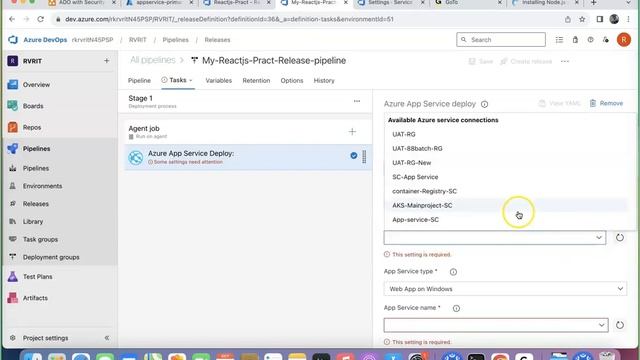Switch to the Options tab
The width and height of the screenshot is (640, 360).
[x=291, y=80]
